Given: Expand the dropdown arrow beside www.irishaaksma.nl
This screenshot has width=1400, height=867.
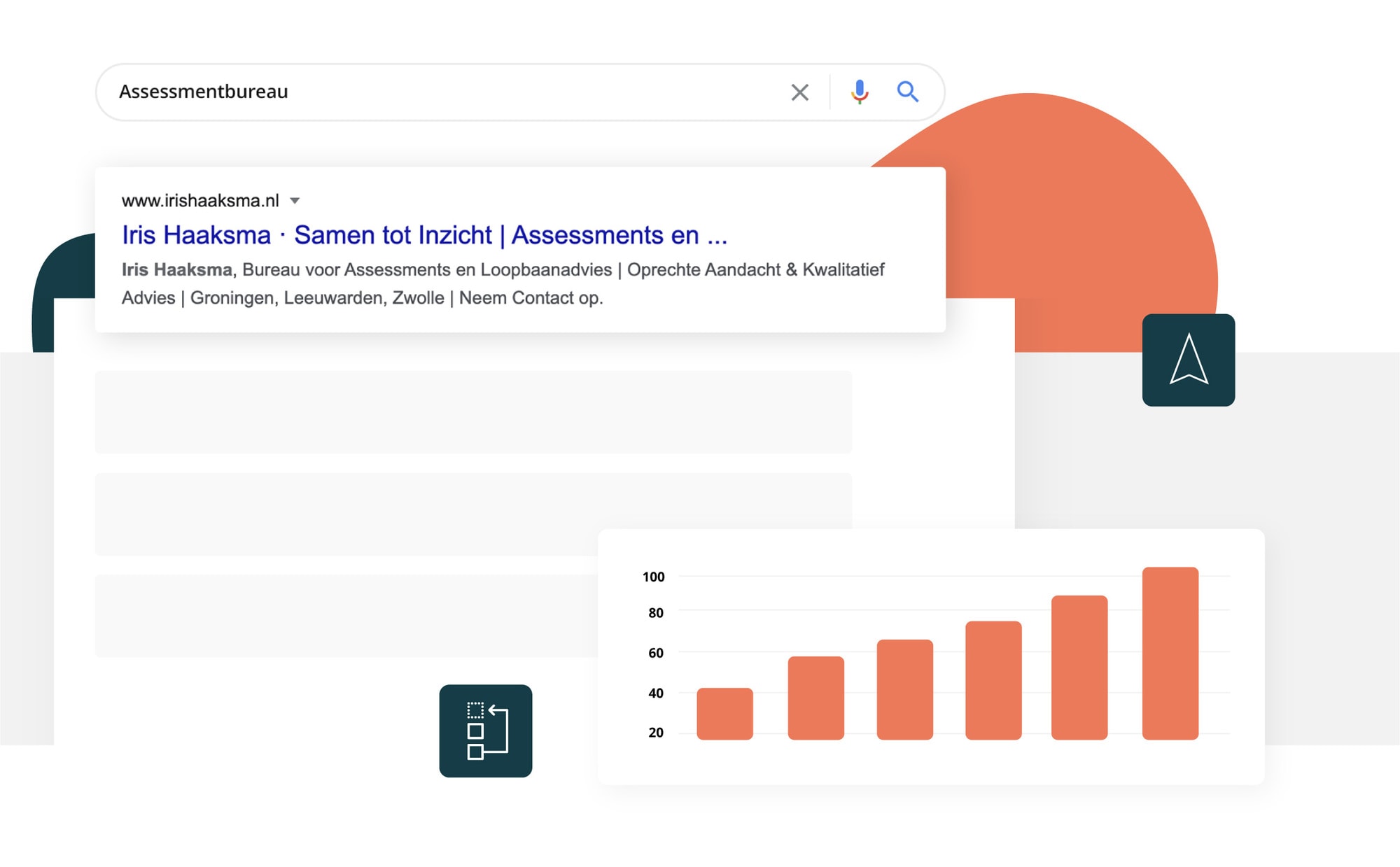Looking at the screenshot, I should point(295,201).
